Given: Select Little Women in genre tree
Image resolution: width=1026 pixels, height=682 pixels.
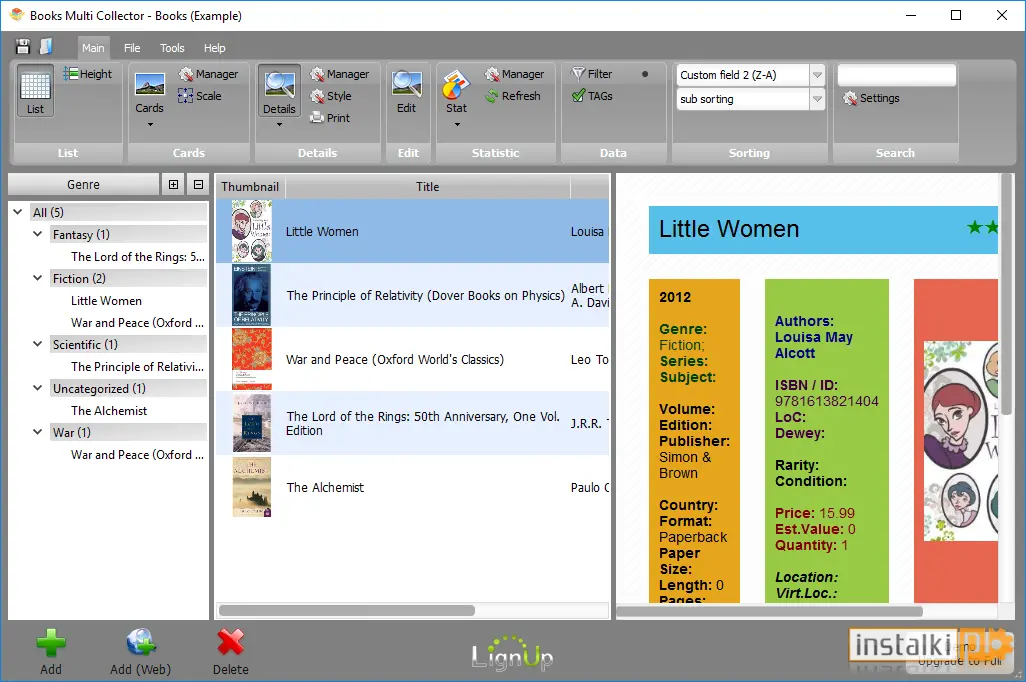Looking at the screenshot, I should (106, 300).
